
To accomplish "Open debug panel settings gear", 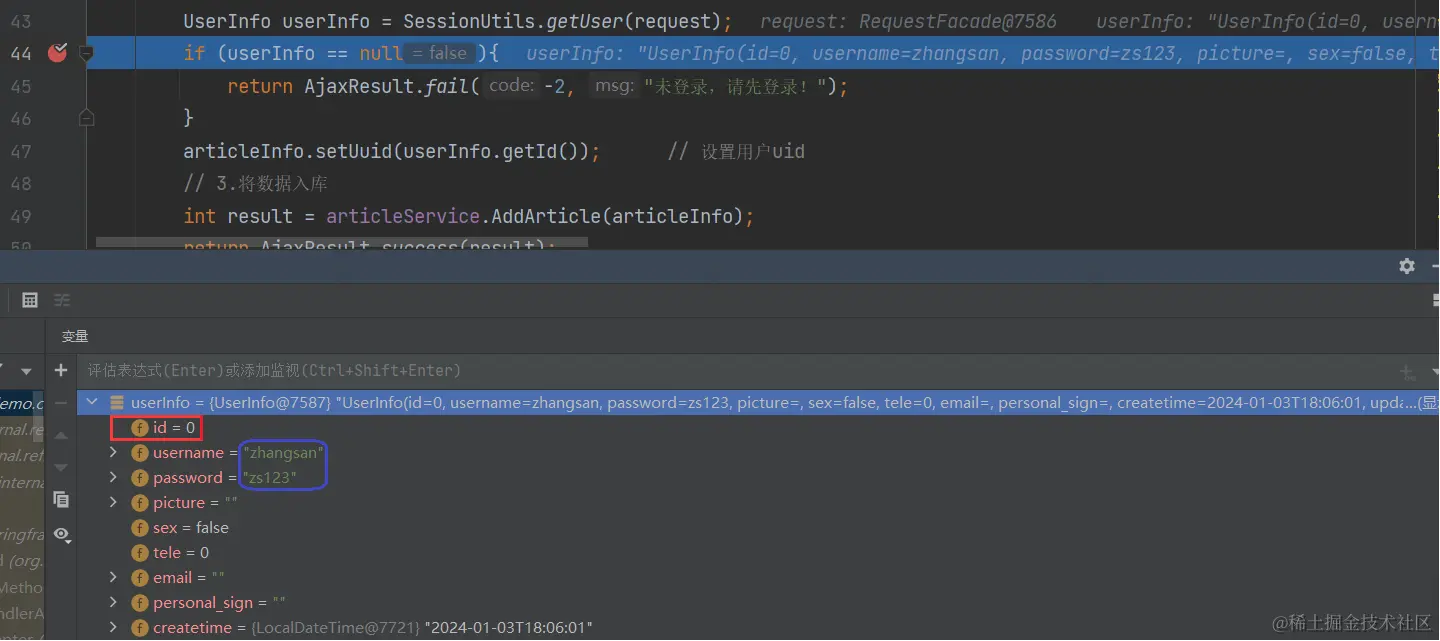I will pyautogui.click(x=1407, y=266).
